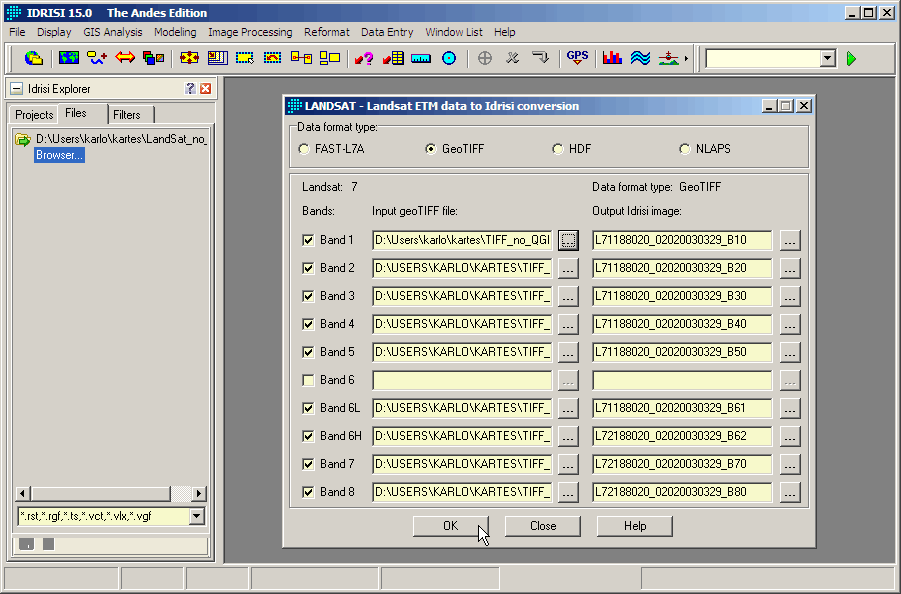
Task: Switch to the Projects tab
Action: (x=34, y=114)
